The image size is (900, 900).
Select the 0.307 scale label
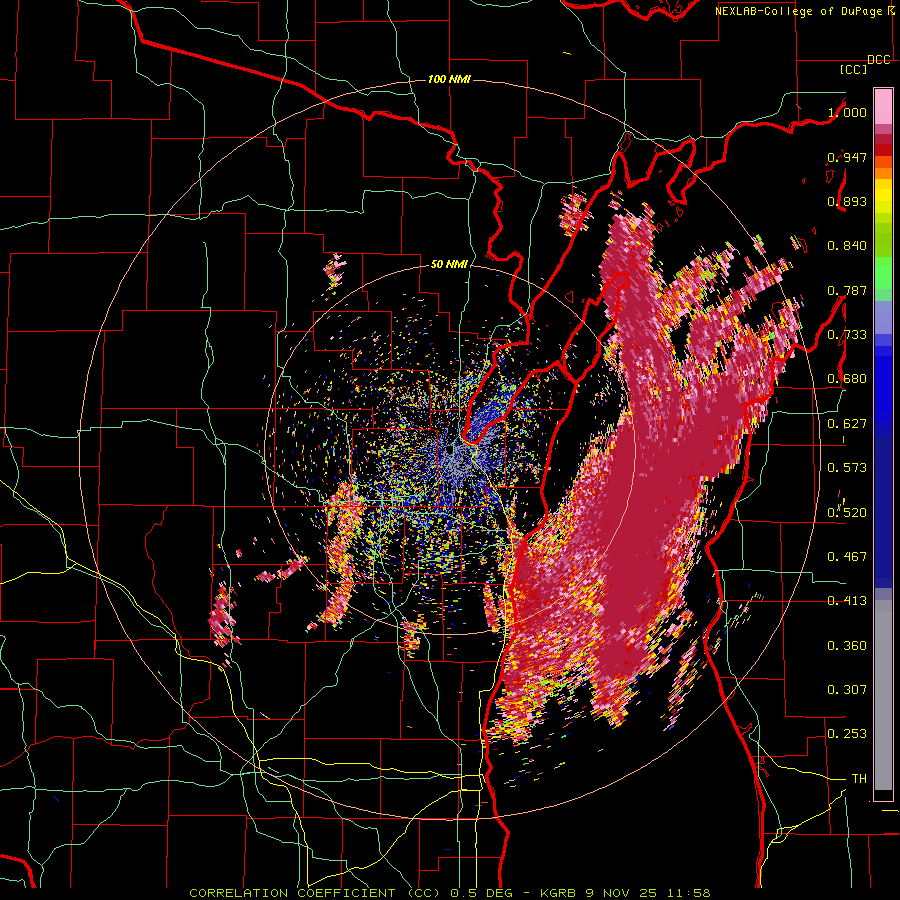(x=847, y=689)
